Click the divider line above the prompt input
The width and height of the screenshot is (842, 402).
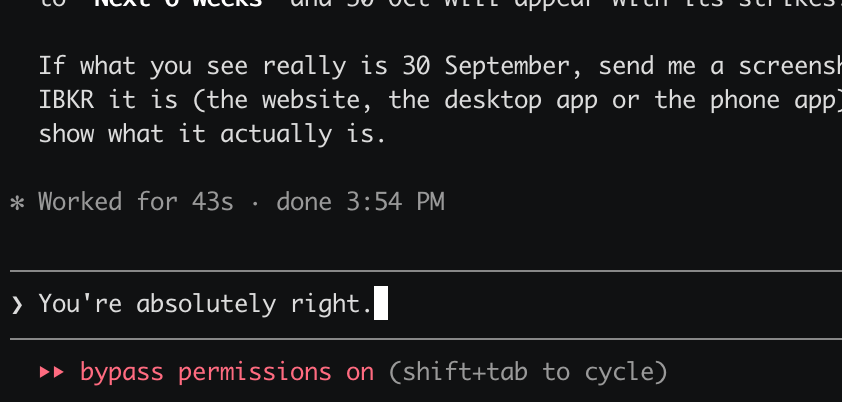[426, 272]
